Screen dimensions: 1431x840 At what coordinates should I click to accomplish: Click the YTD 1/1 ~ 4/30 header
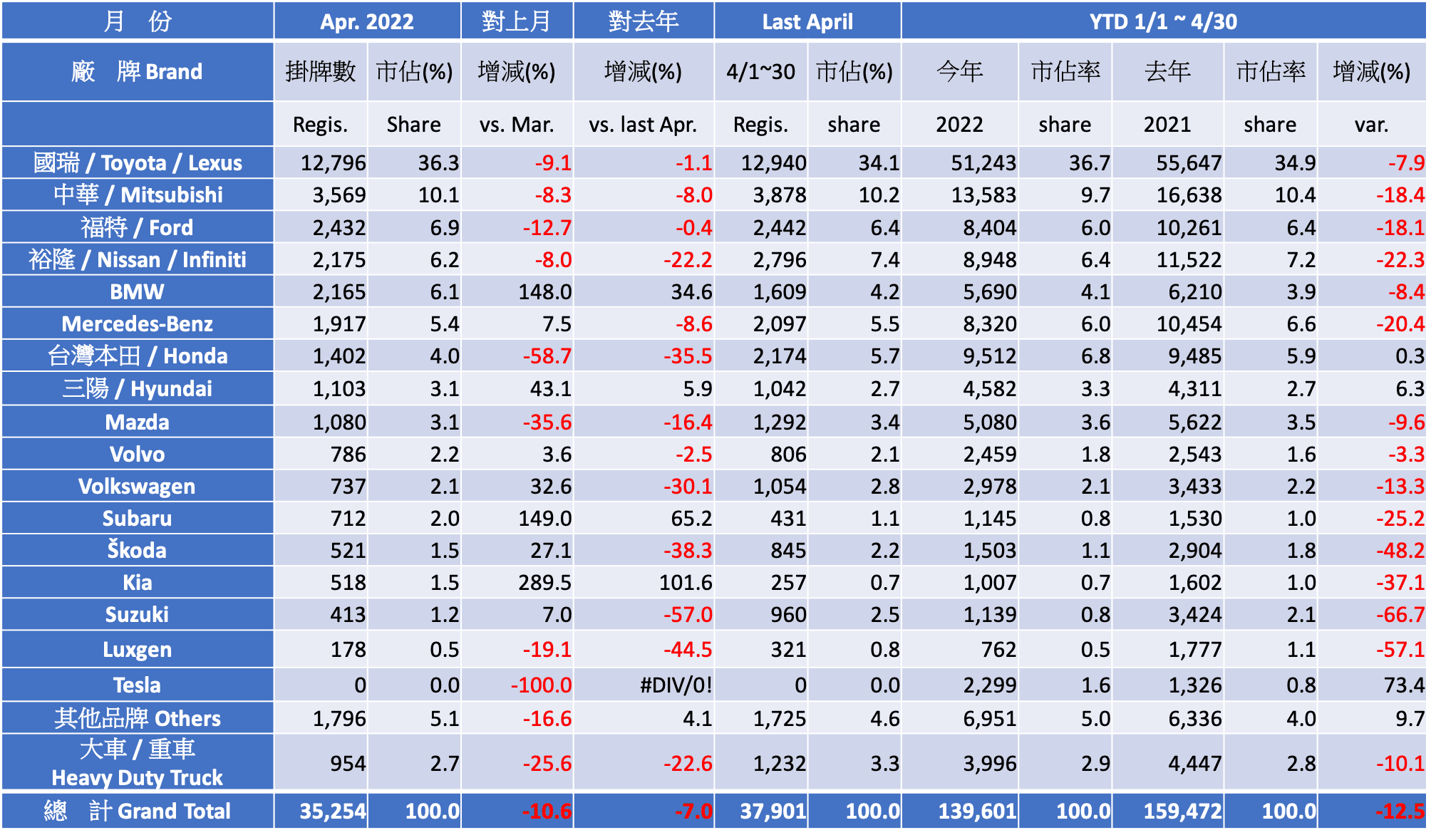coord(1164,21)
